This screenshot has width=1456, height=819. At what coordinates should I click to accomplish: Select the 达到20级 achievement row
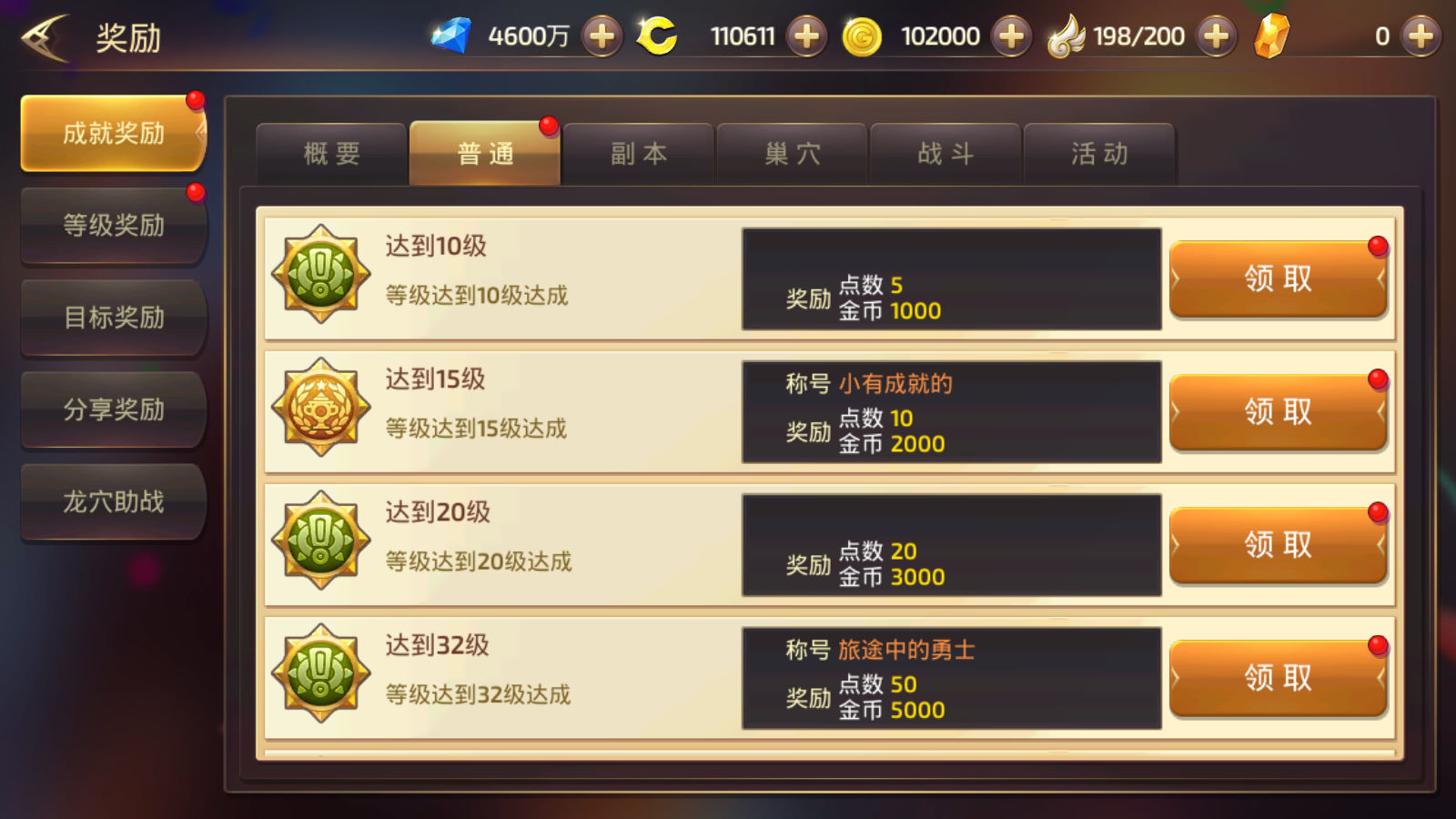pos(830,545)
